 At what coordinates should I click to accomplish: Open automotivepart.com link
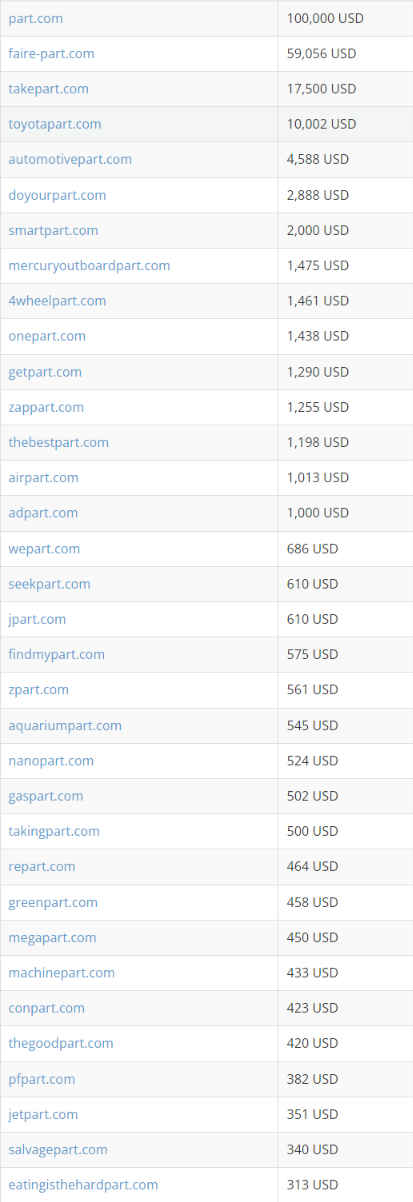tap(70, 159)
